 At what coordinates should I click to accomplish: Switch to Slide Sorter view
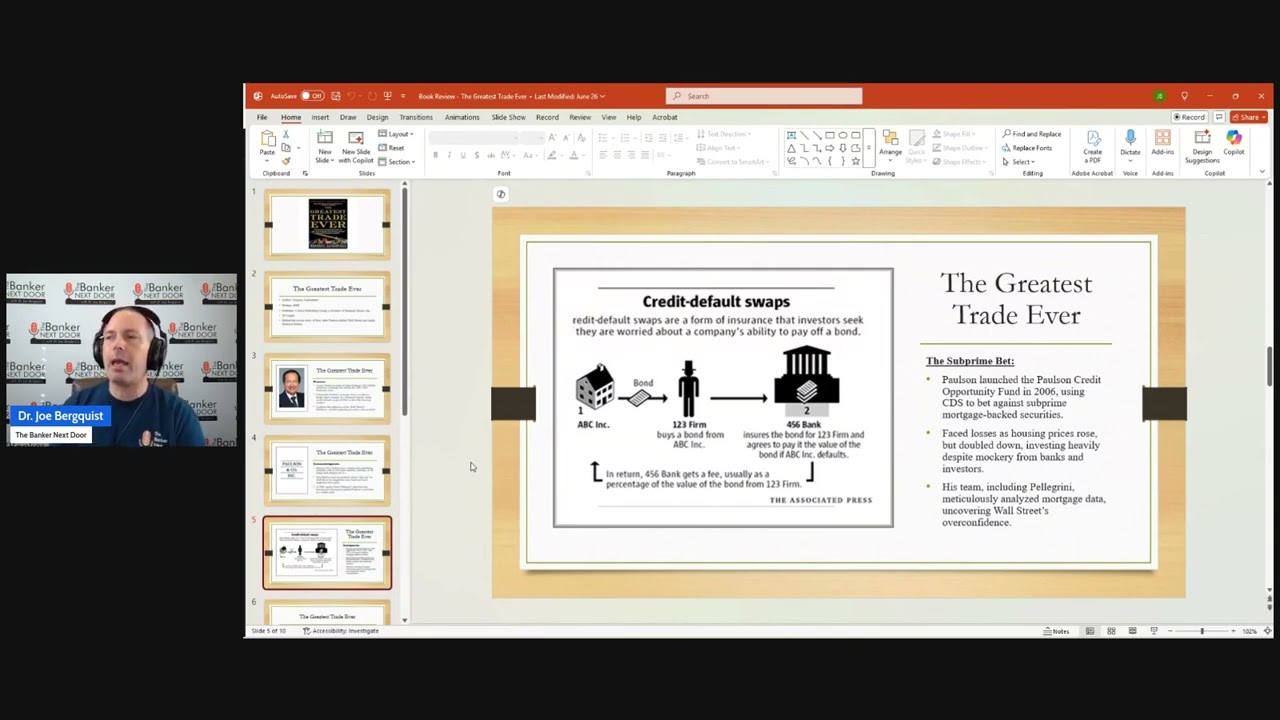pos(1111,631)
